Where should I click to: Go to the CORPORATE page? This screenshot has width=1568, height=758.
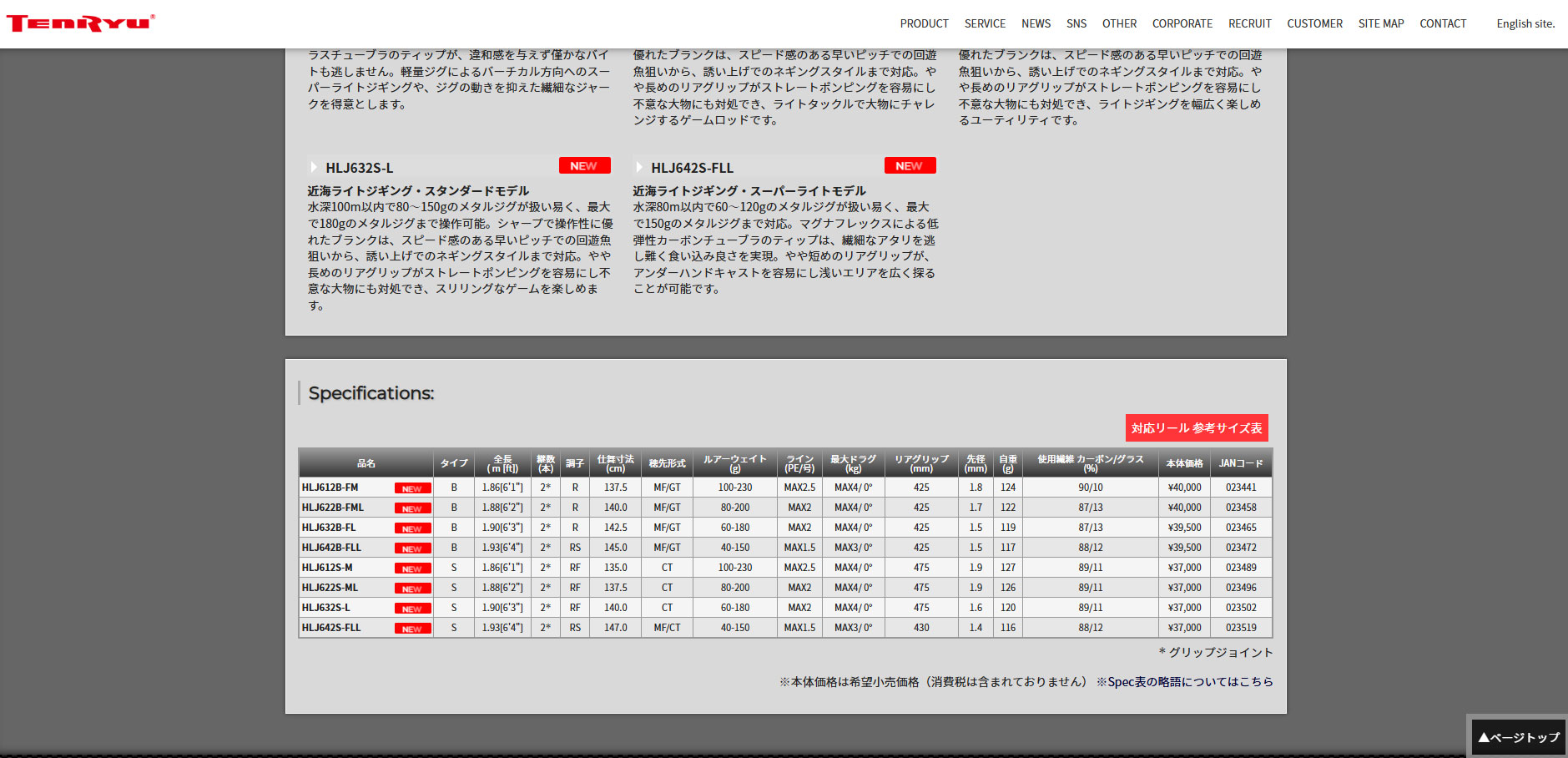pos(1182,23)
